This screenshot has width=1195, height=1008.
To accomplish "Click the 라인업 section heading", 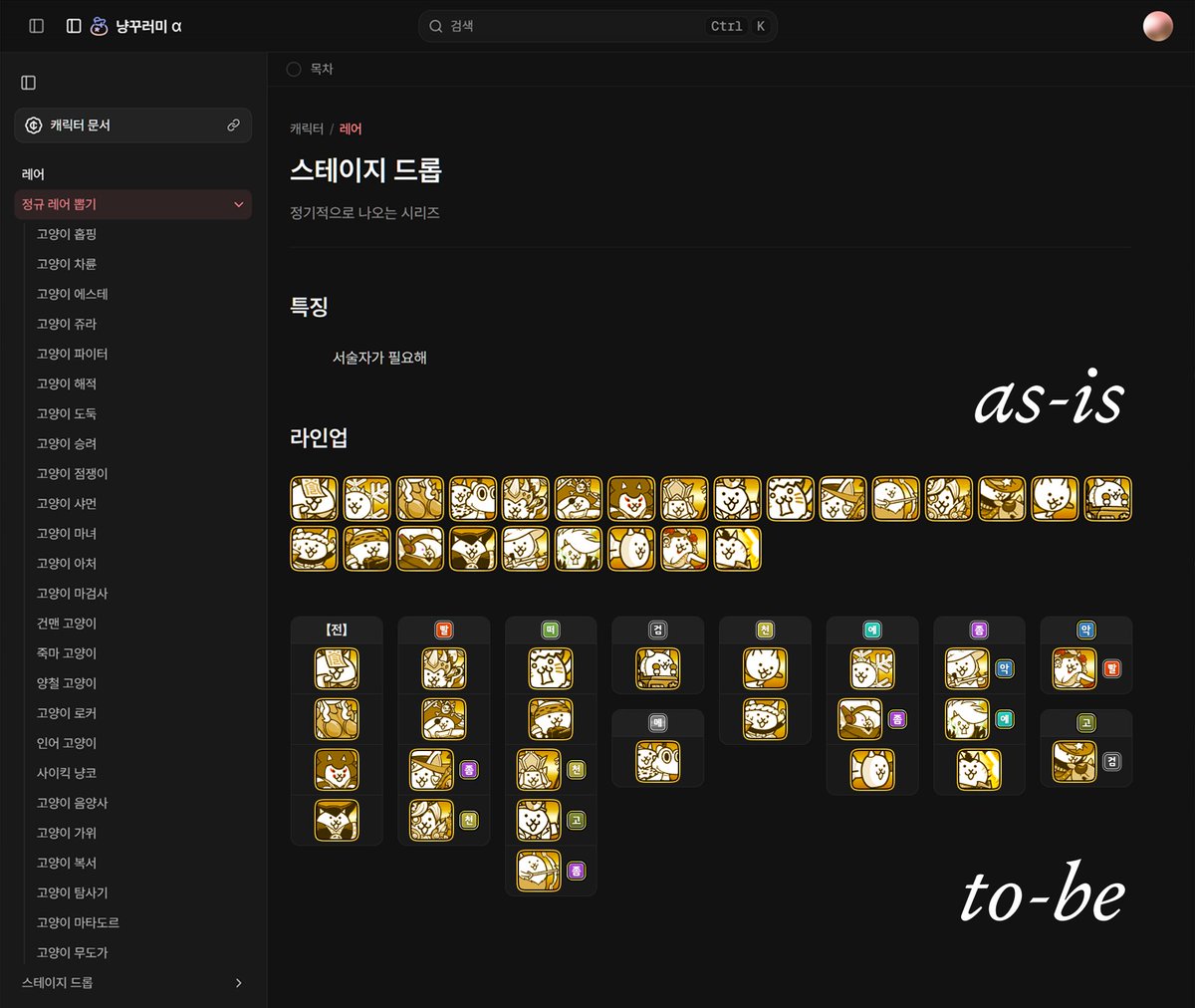I will (x=319, y=438).
